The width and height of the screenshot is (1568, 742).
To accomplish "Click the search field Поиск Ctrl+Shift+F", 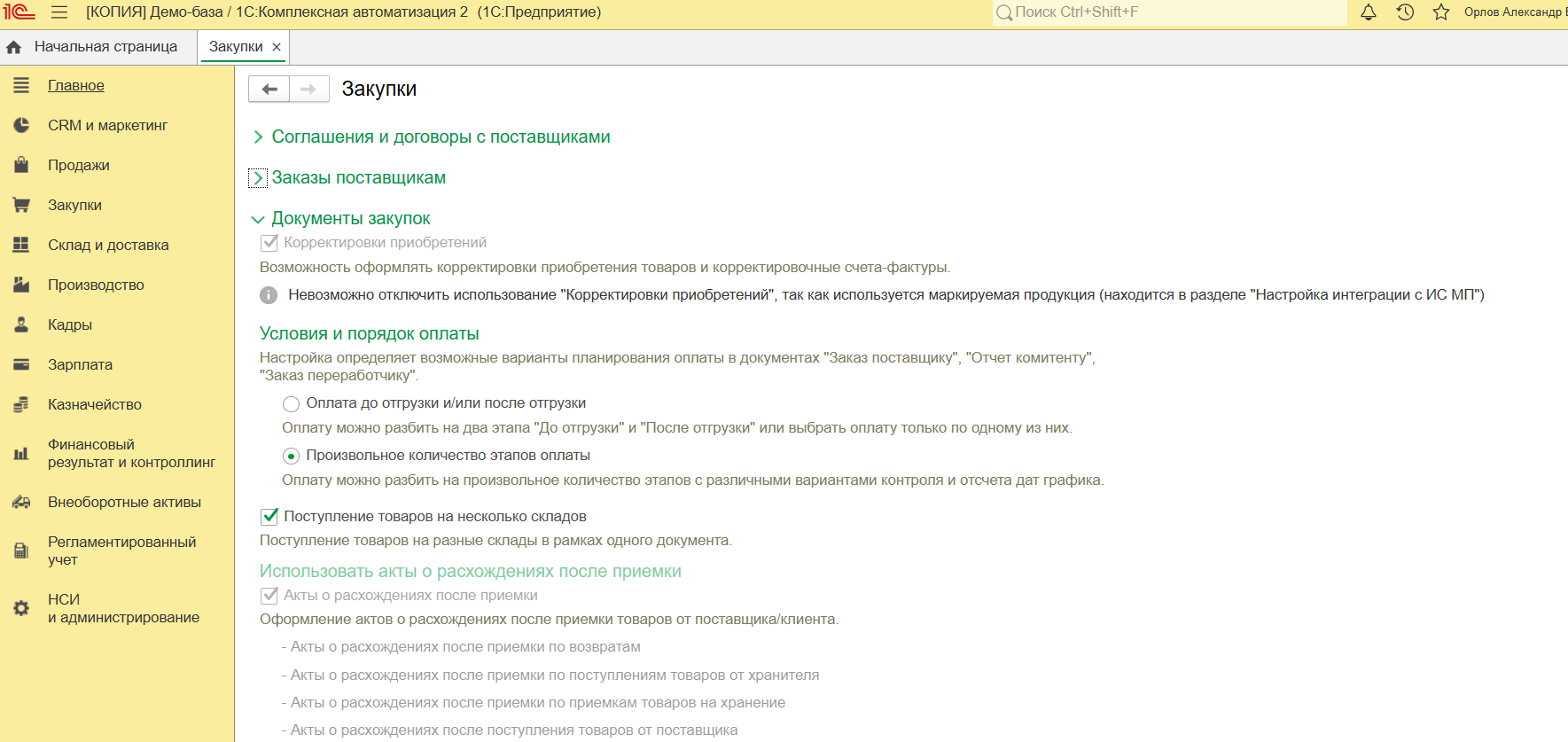I will tap(1170, 12).
